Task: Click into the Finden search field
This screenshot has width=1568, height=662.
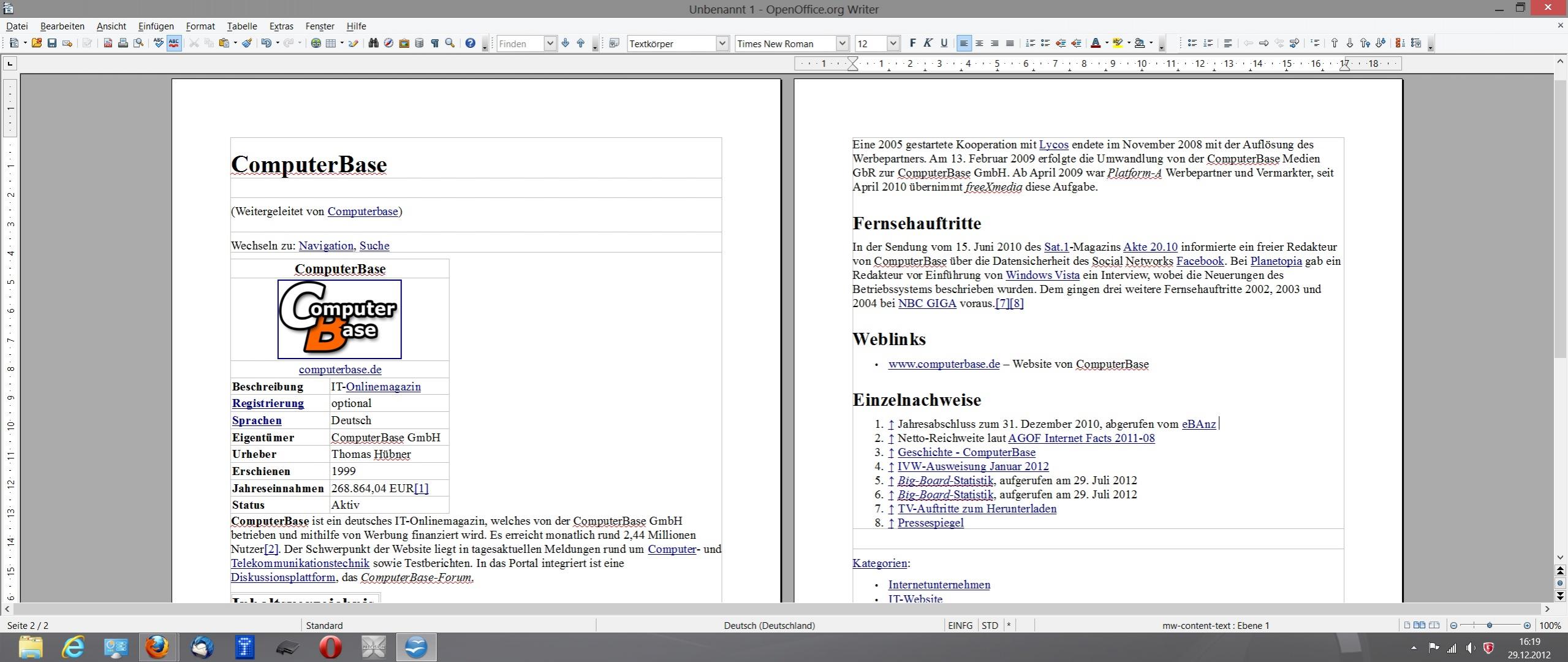Action: (520, 44)
